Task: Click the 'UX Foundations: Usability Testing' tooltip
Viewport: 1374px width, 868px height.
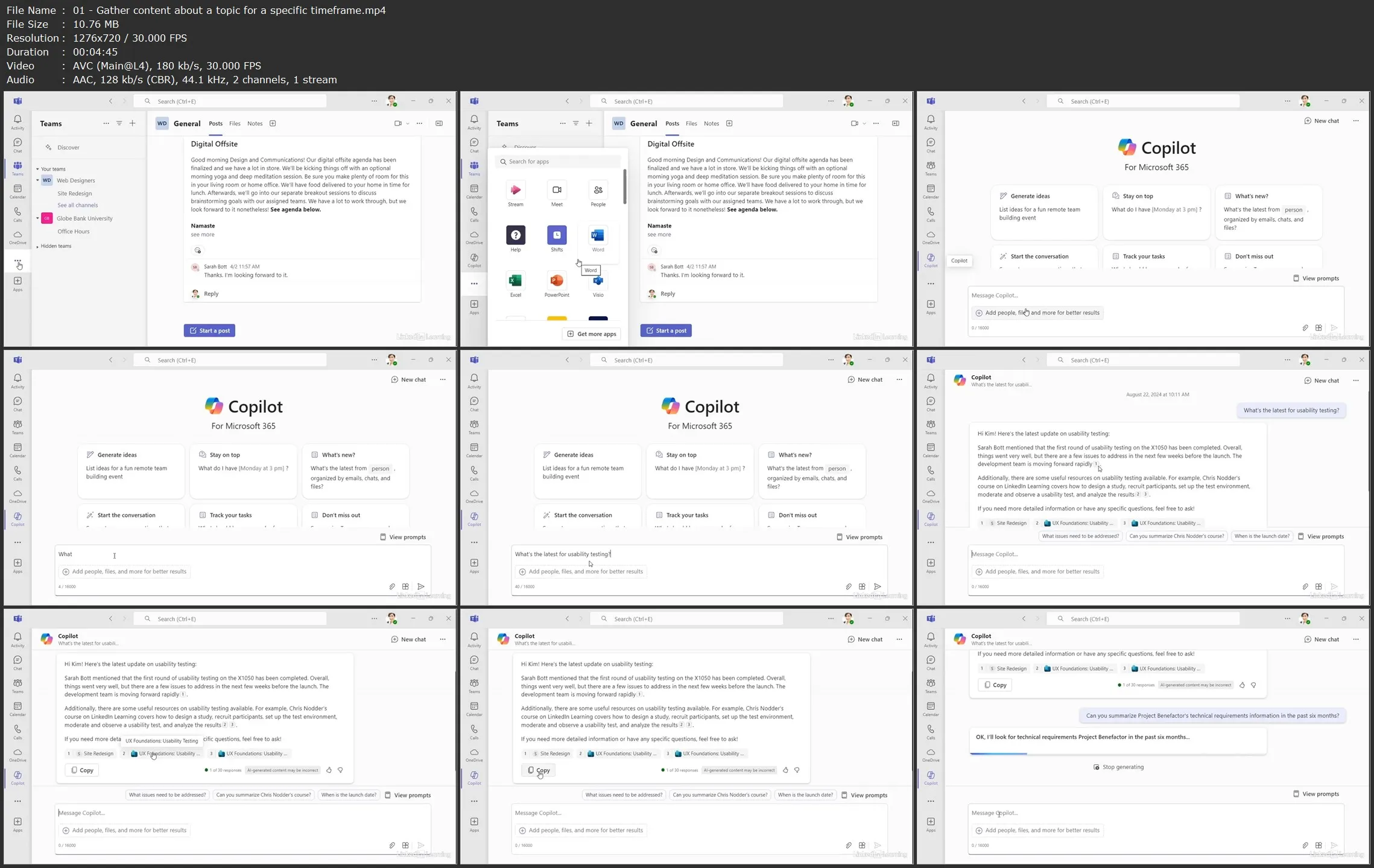Action: [x=162, y=741]
